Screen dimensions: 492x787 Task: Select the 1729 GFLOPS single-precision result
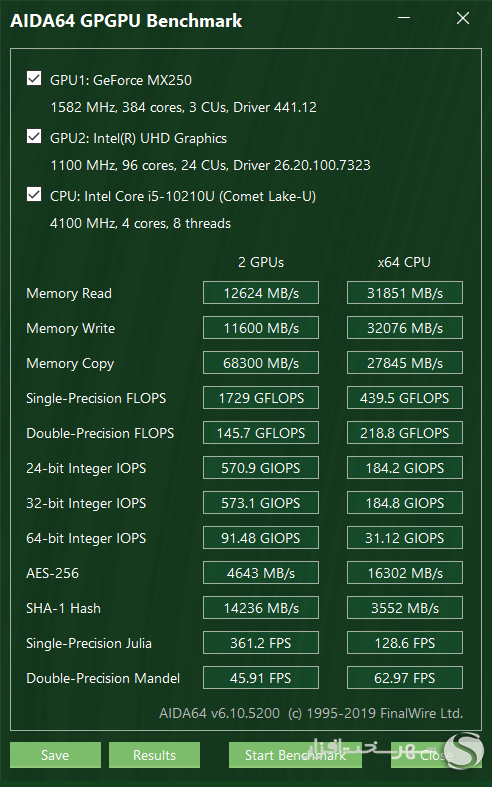tap(261, 398)
